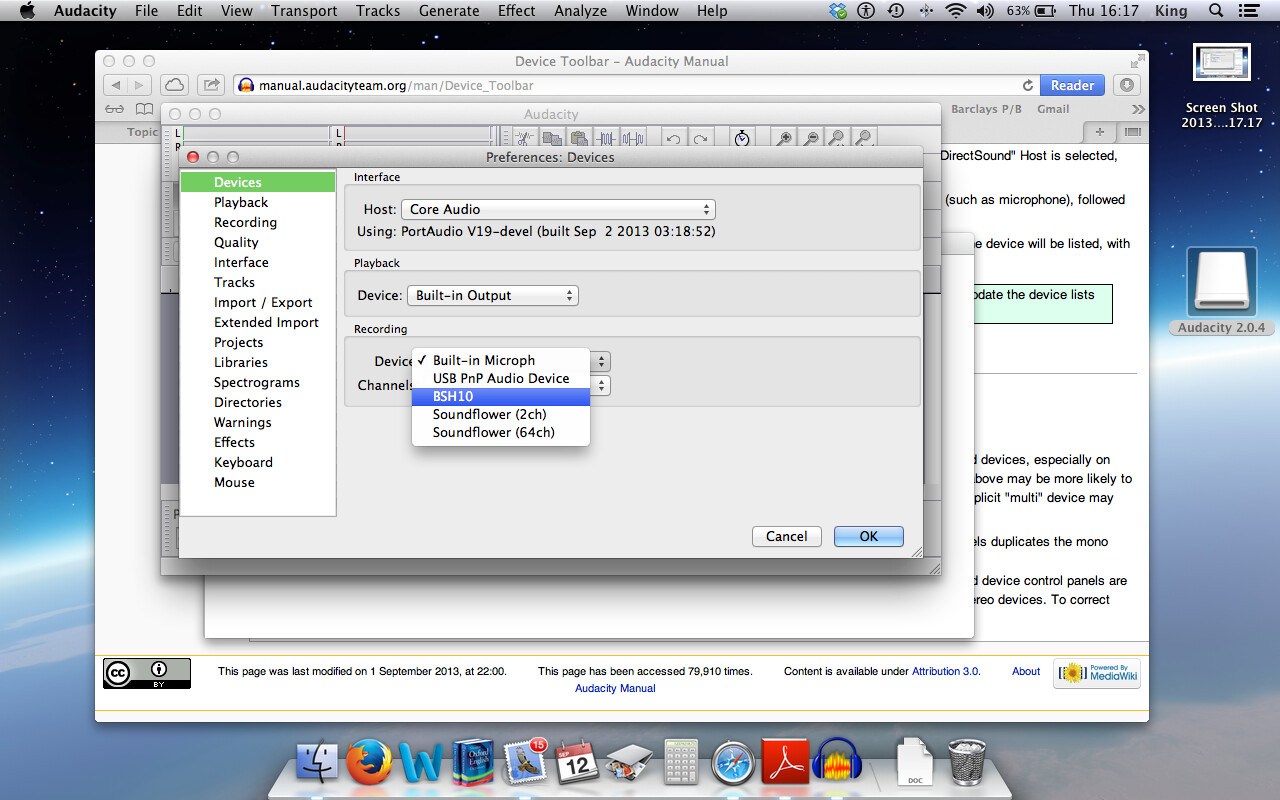Follow the Attribution 3.0 link

(x=946, y=671)
